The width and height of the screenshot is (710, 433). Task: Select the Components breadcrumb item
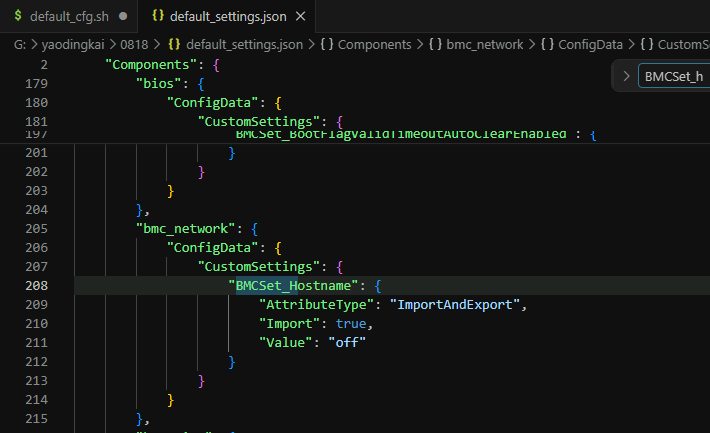366,44
